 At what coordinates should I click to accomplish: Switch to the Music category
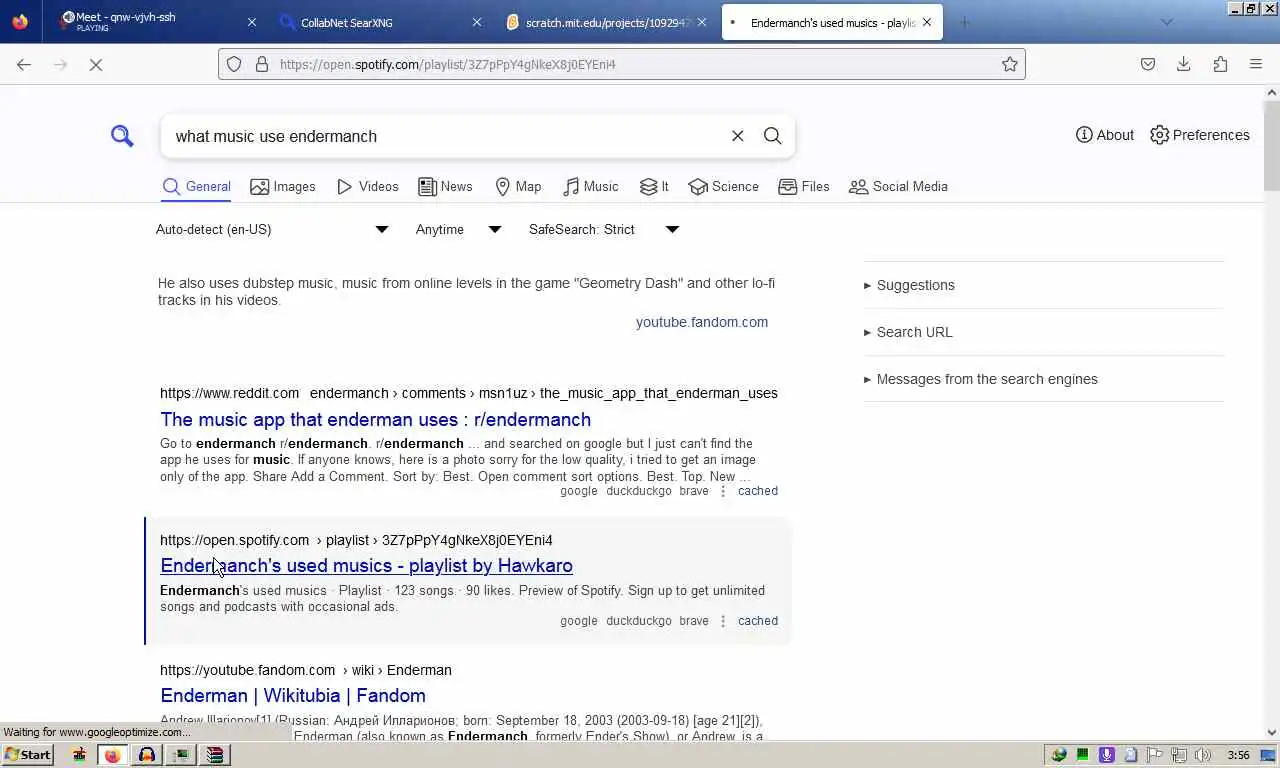tap(591, 187)
